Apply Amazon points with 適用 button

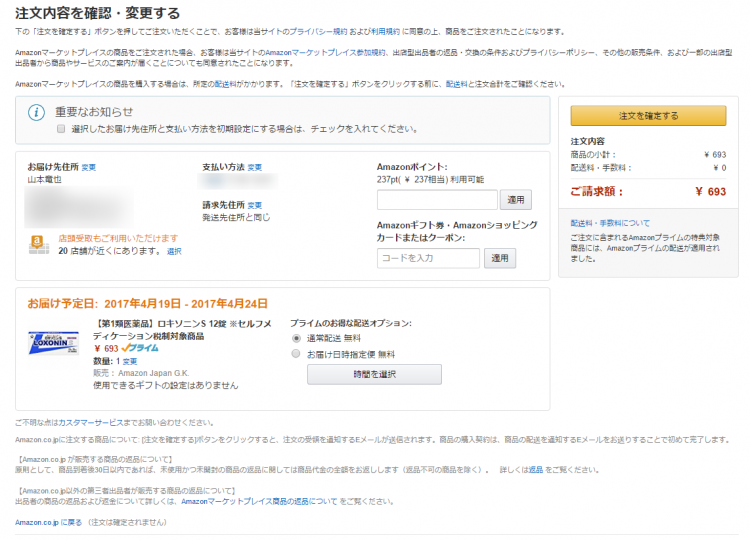tap(516, 199)
